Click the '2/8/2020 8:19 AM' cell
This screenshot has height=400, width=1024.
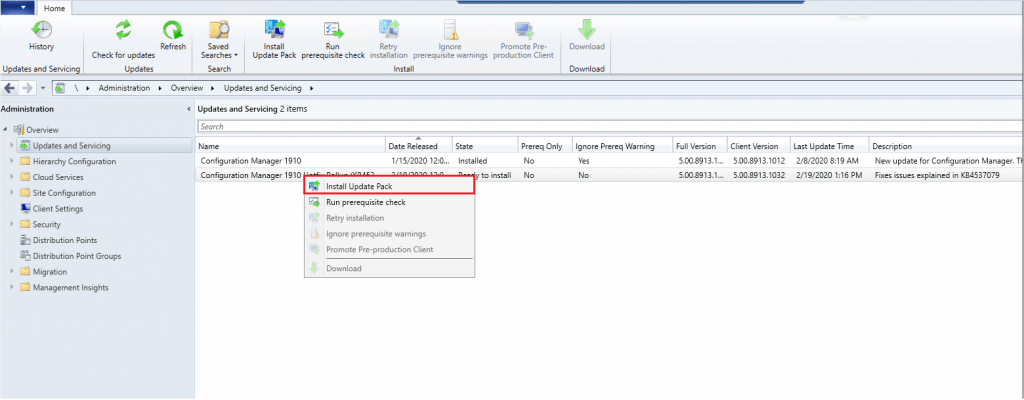pyautogui.click(x=826, y=160)
